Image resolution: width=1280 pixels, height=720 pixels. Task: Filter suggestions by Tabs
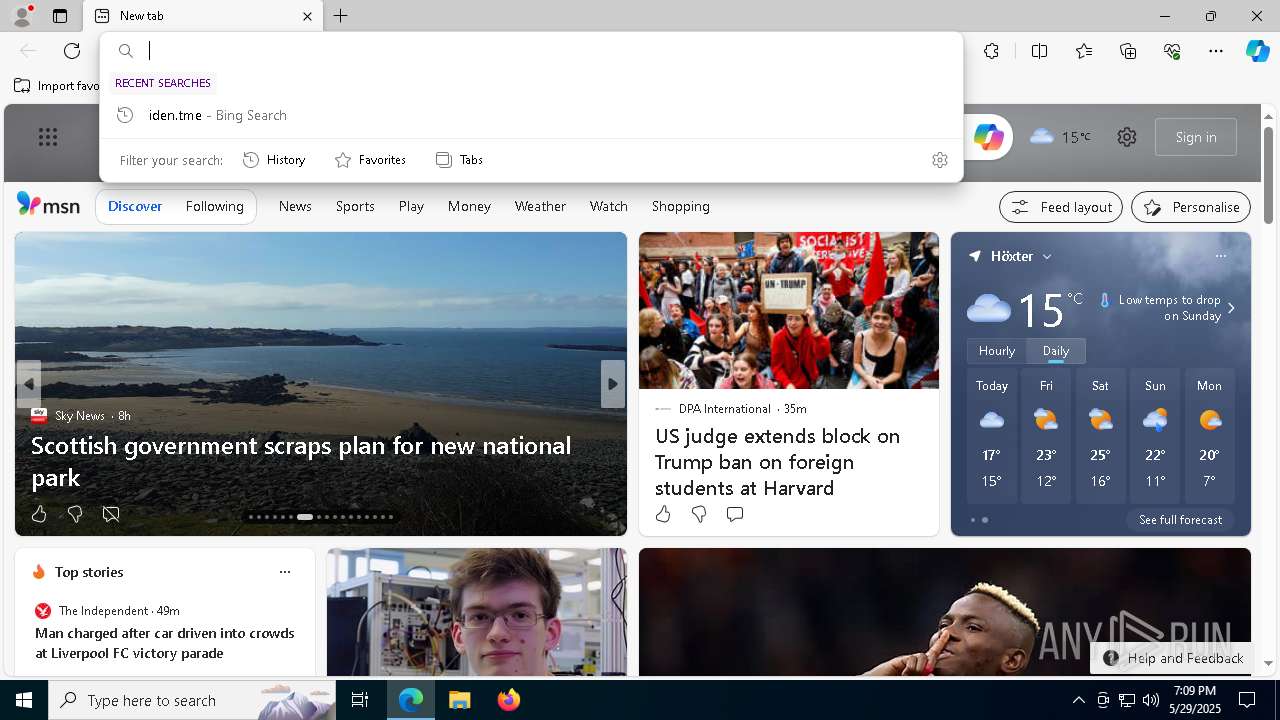coord(460,160)
